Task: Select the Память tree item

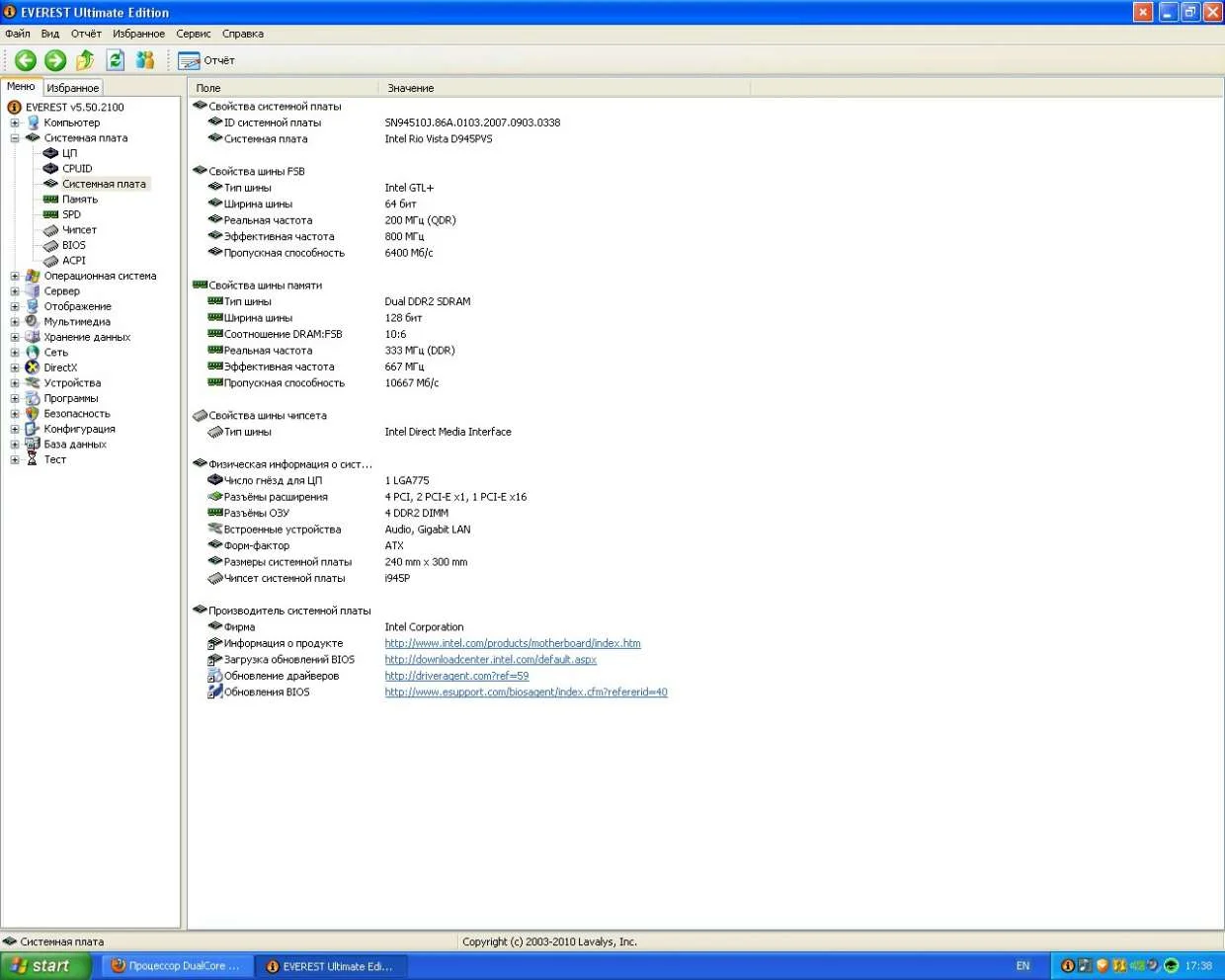Action: (x=80, y=200)
